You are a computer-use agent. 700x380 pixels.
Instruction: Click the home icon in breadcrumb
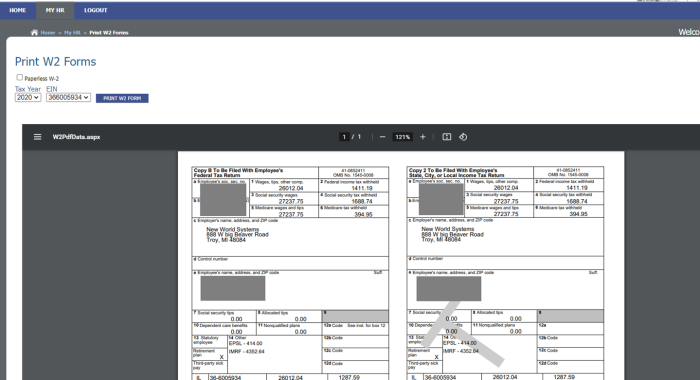(x=34, y=33)
